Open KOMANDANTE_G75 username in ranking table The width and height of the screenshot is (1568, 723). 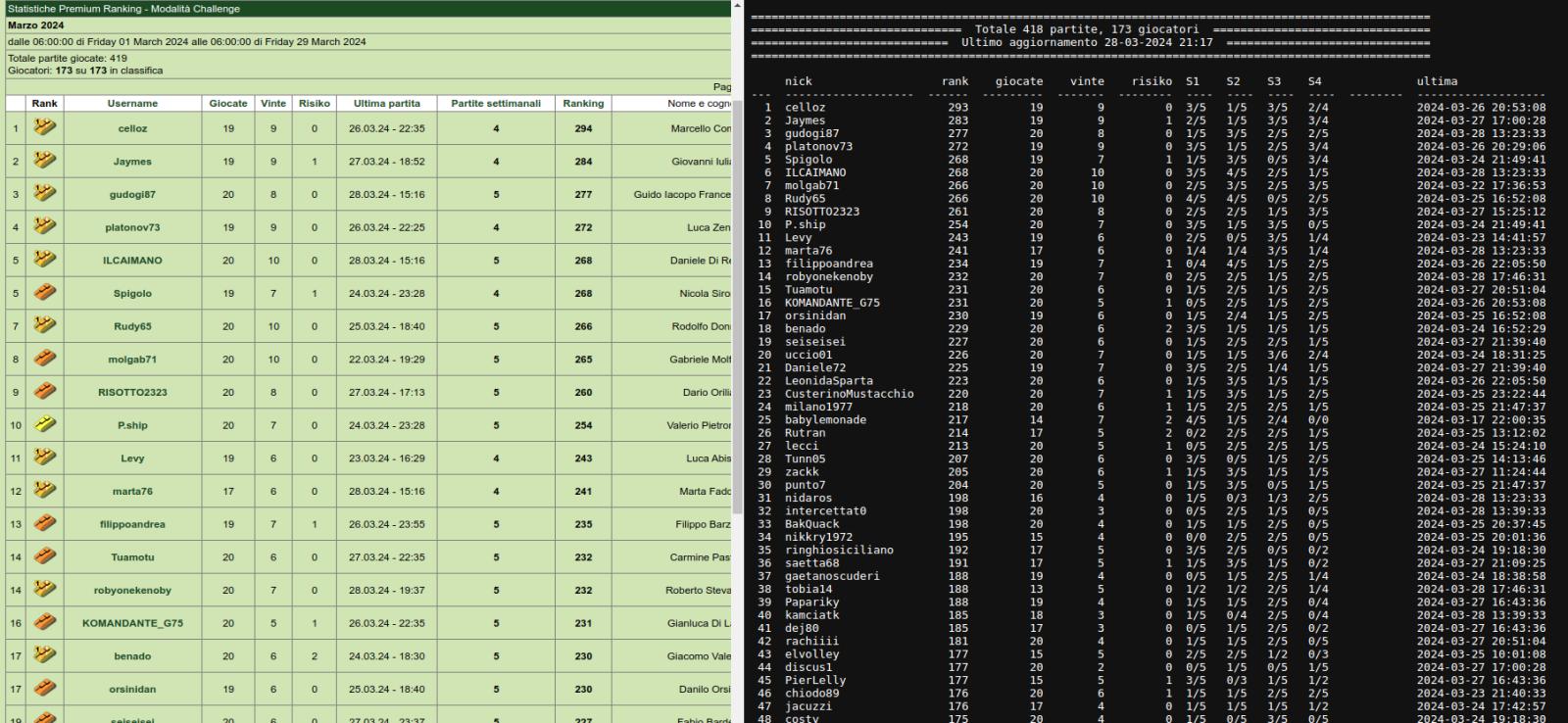coord(132,623)
